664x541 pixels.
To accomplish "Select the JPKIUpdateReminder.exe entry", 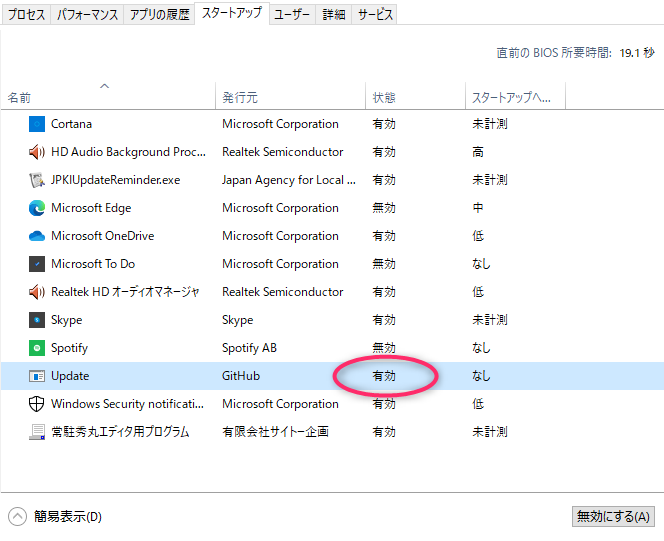I will pos(116,180).
